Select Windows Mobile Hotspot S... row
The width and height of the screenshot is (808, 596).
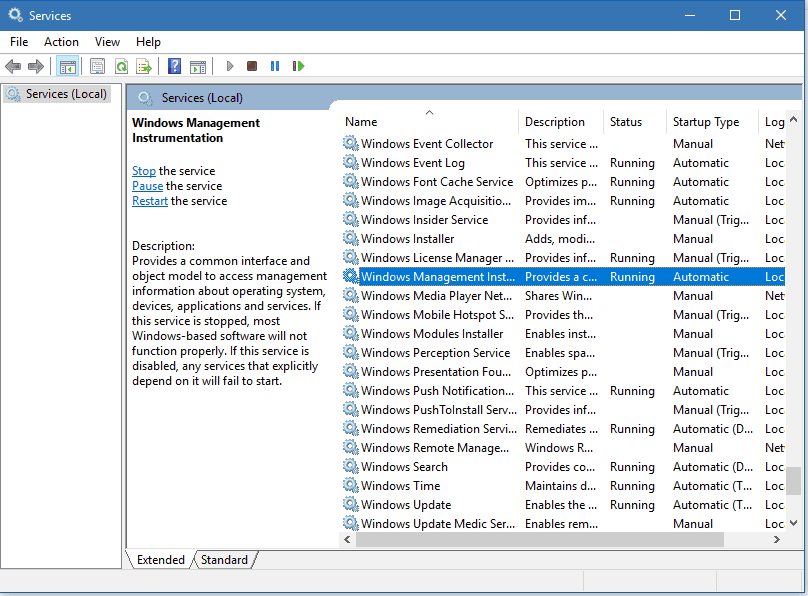coord(563,315)
